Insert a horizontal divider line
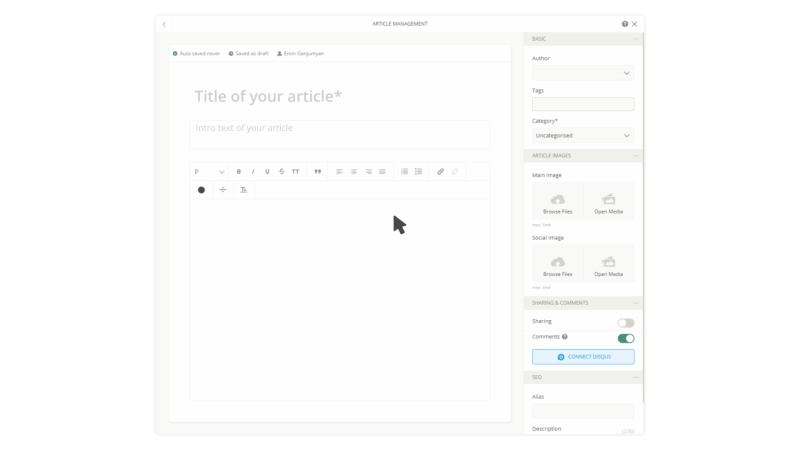800x450 pixels. [222, 190]
